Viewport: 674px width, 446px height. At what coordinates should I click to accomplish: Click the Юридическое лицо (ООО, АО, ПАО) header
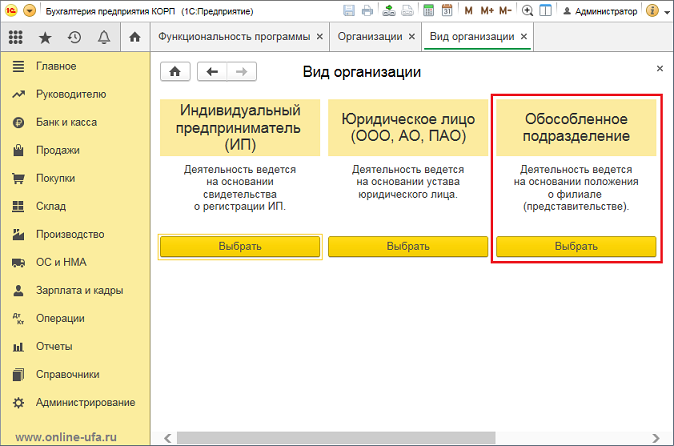pyautogui.click(x=408, y=128)
